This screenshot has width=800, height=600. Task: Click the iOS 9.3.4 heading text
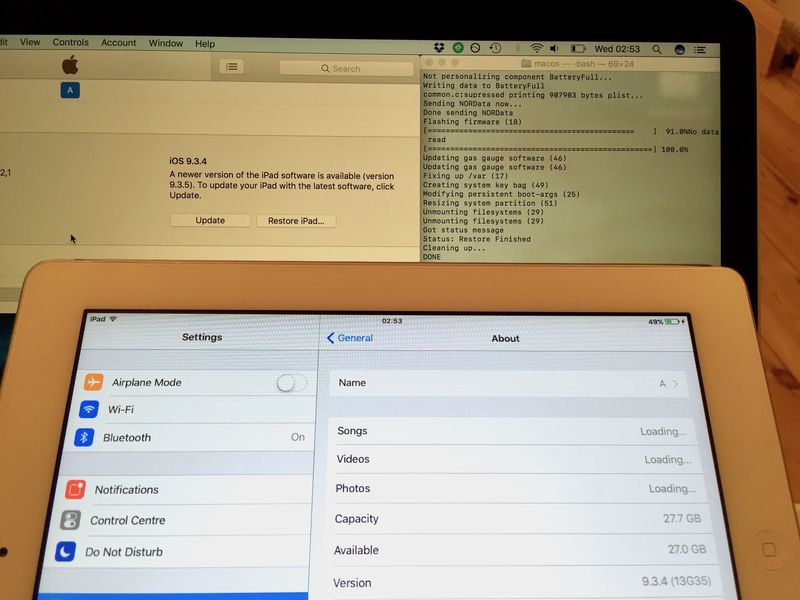(188, 161)
